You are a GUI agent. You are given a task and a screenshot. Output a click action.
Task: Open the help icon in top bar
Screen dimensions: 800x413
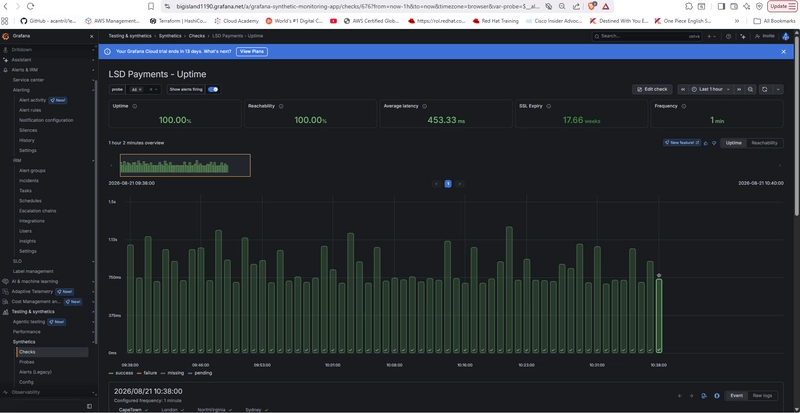(x=728, y=36)
